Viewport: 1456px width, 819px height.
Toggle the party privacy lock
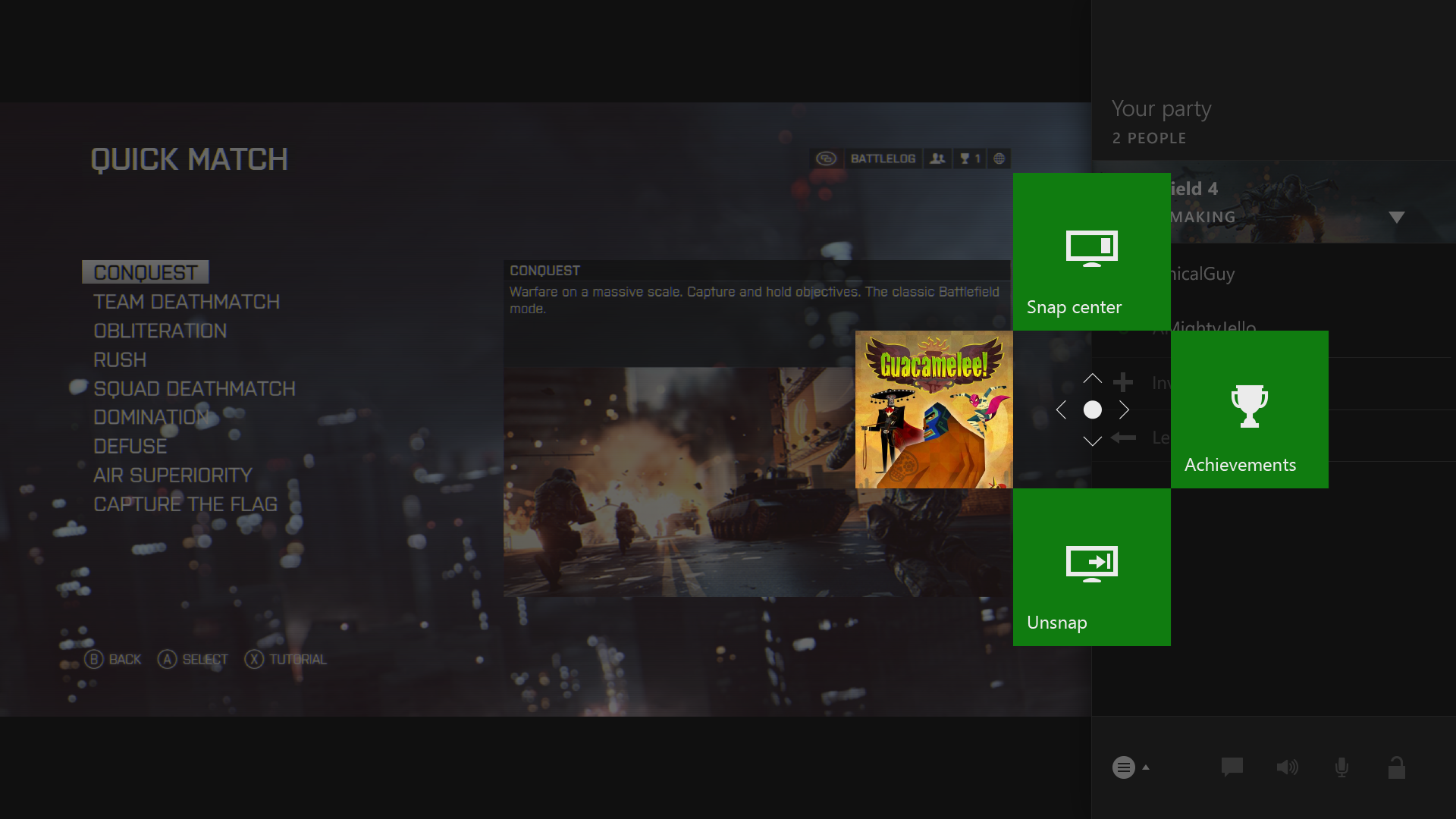(1396, 768)
